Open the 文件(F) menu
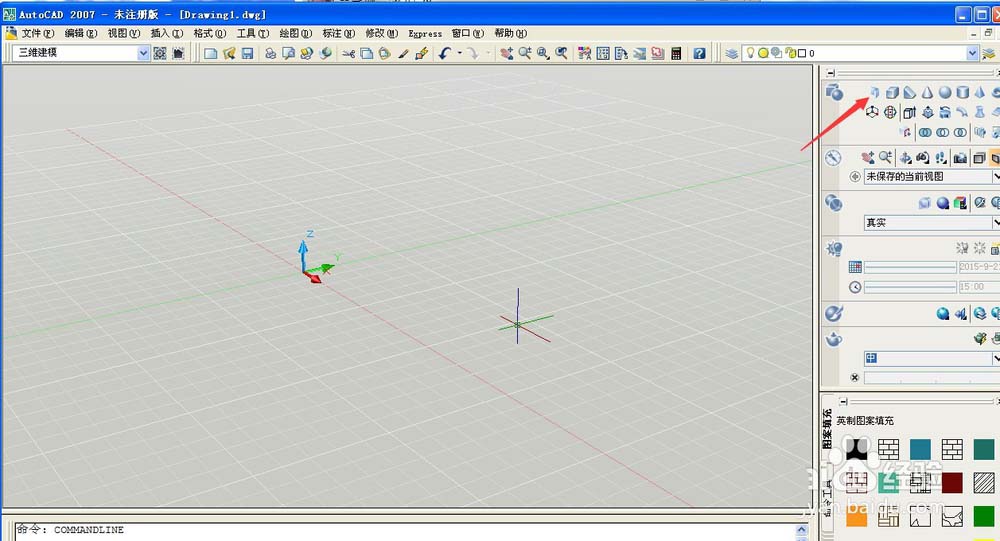The image size is (1000, 541). tap(38, 33)
